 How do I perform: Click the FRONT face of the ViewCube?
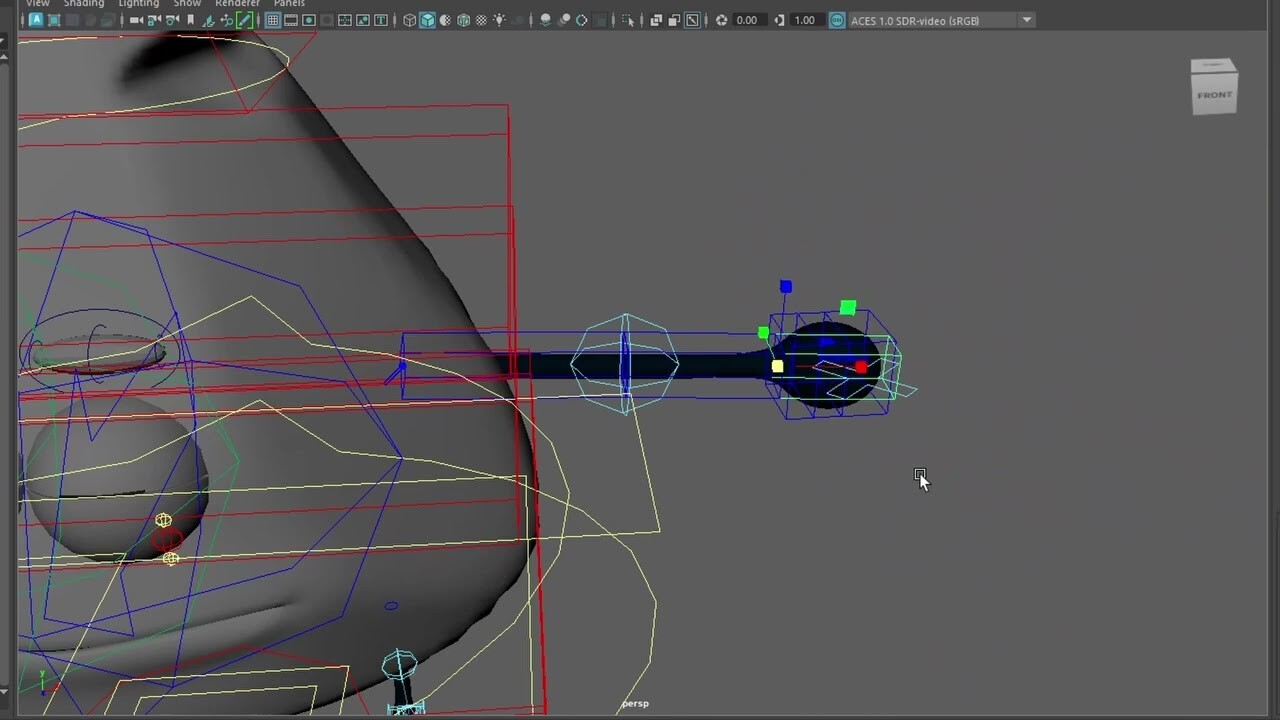click(x=1214, y=92)
